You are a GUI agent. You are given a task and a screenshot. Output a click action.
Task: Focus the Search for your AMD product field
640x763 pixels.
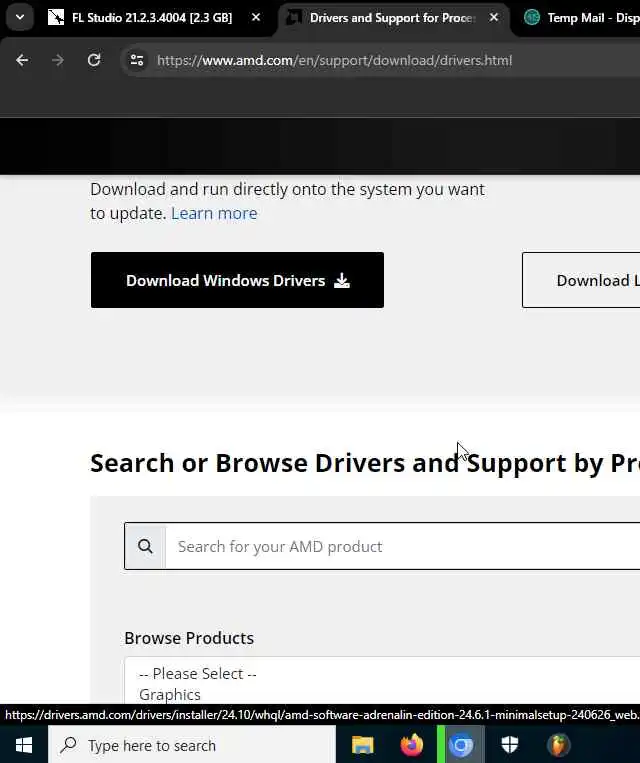[x=403, y=546]
